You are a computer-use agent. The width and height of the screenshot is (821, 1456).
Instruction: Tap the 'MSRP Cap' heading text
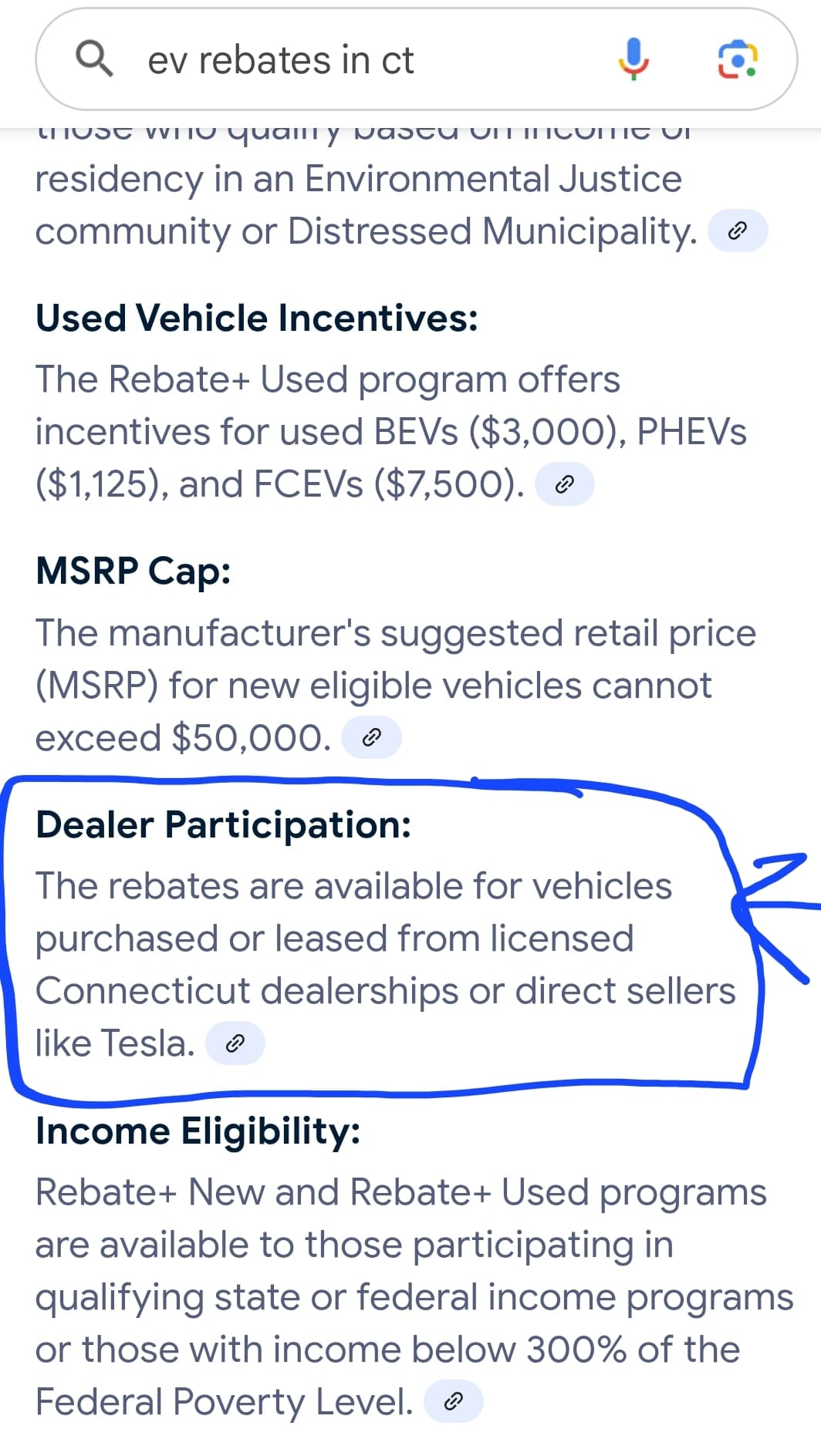coord(131,571)
